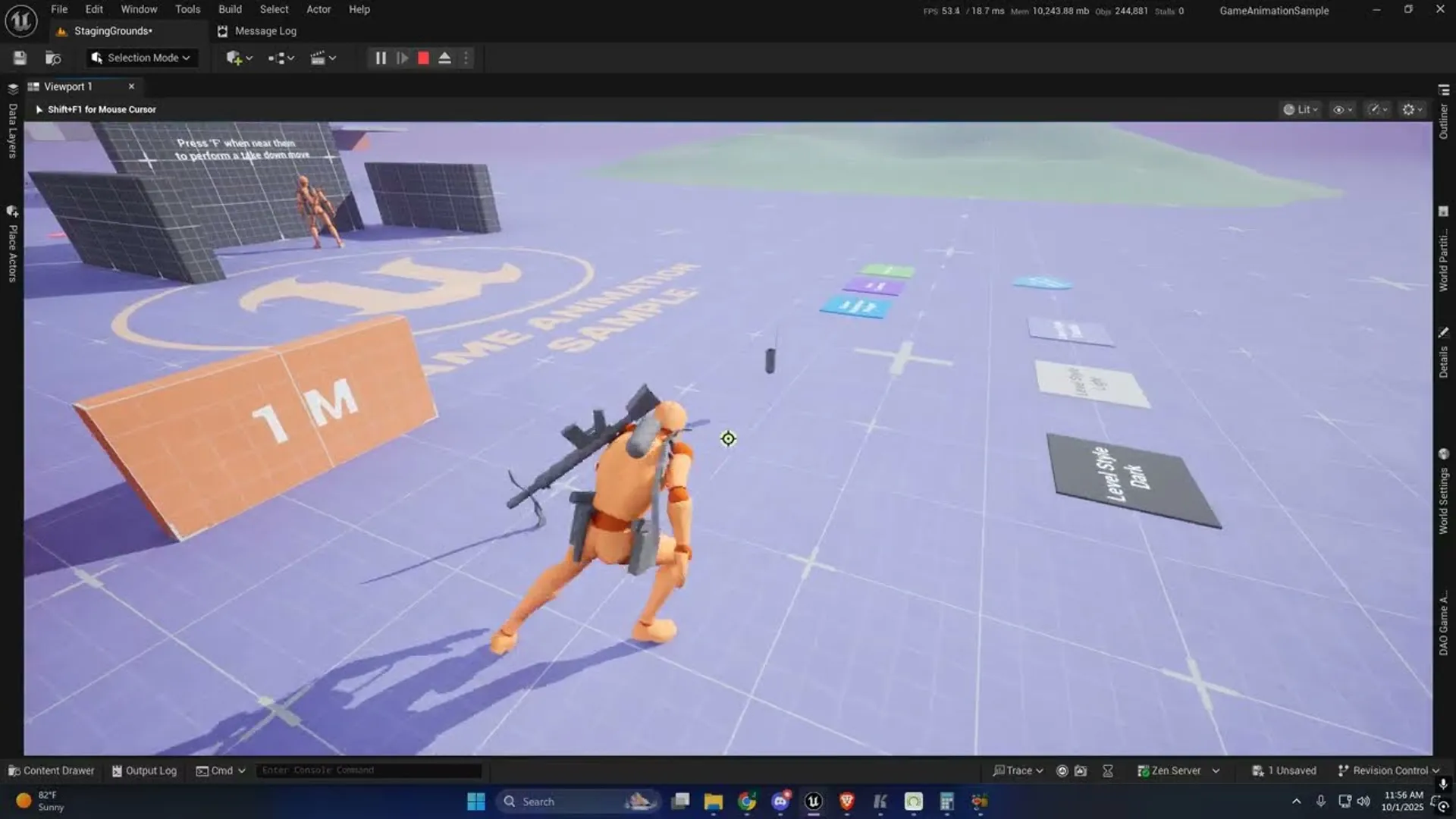Pause the running play session

tap(381, 58)
